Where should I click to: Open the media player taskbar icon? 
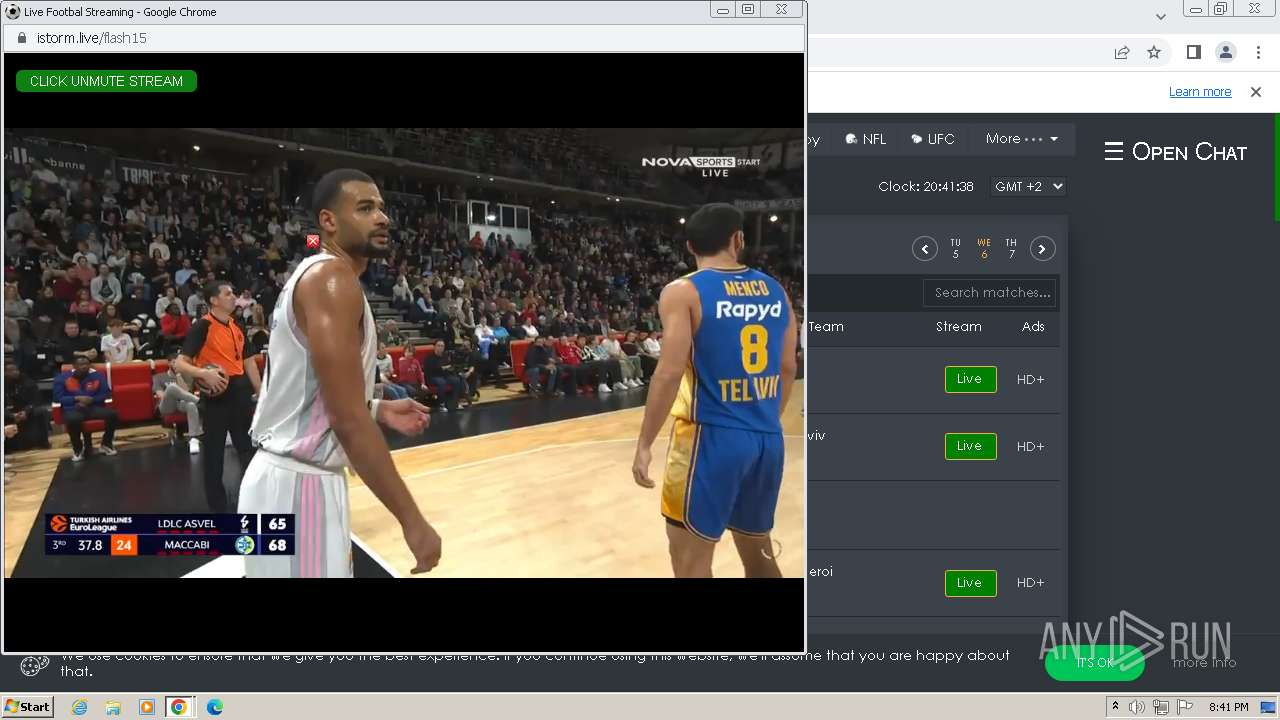pos(147,707)
